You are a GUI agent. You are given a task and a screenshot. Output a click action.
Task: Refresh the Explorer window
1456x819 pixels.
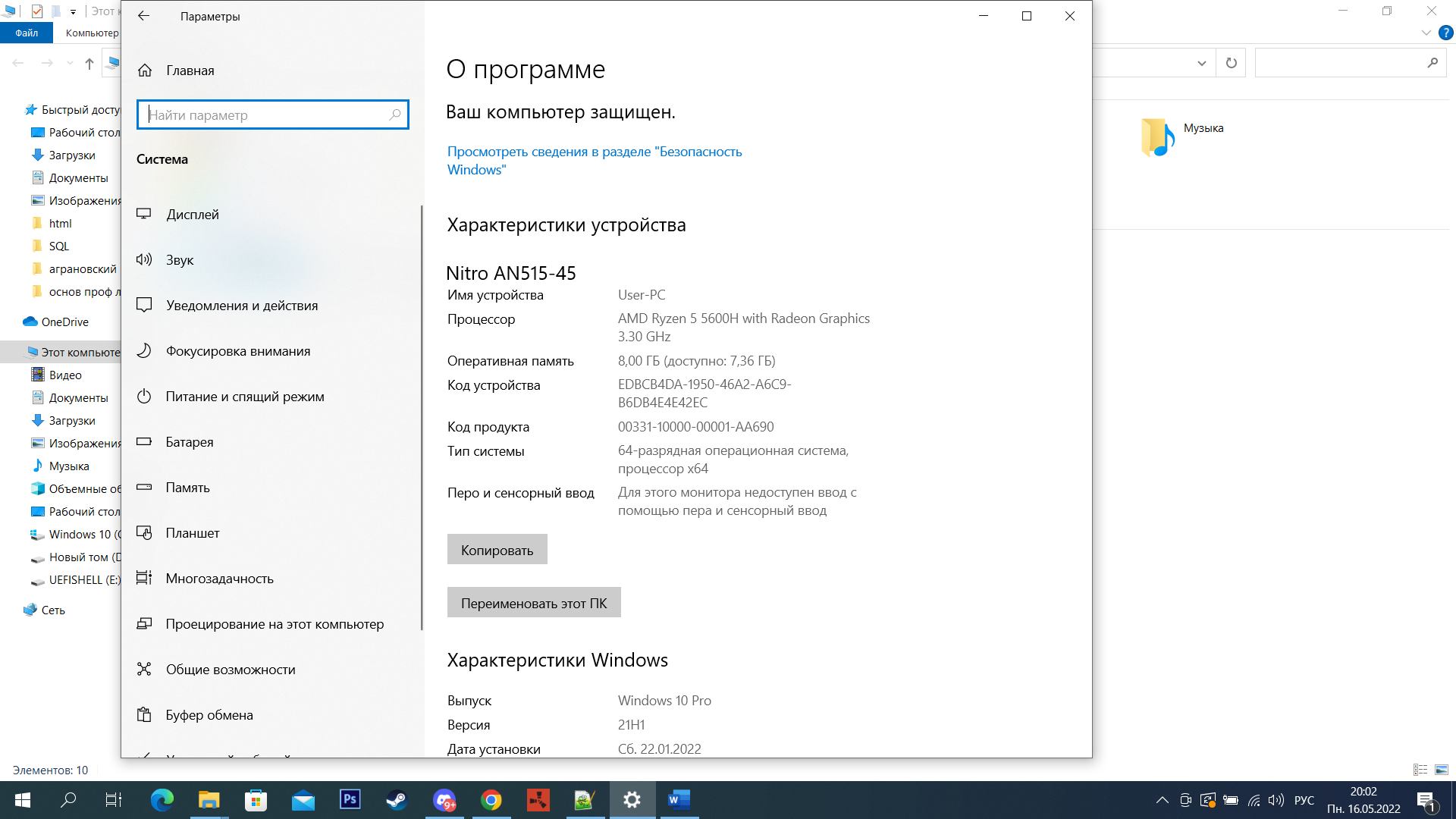pos(1232,64)
